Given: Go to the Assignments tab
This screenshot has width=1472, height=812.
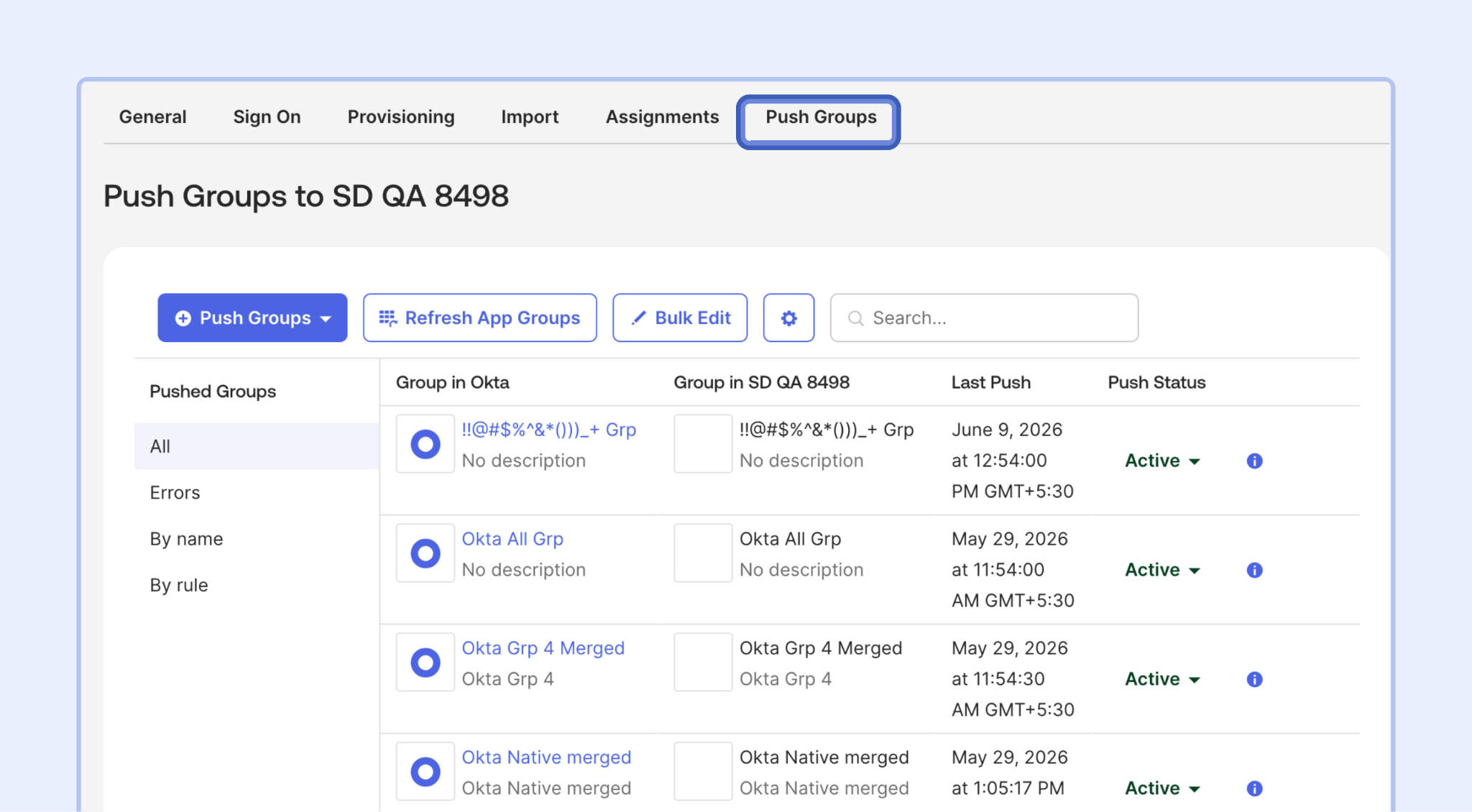Looking at the screenshot, I should pyautogui.click(x=662, y=117).
